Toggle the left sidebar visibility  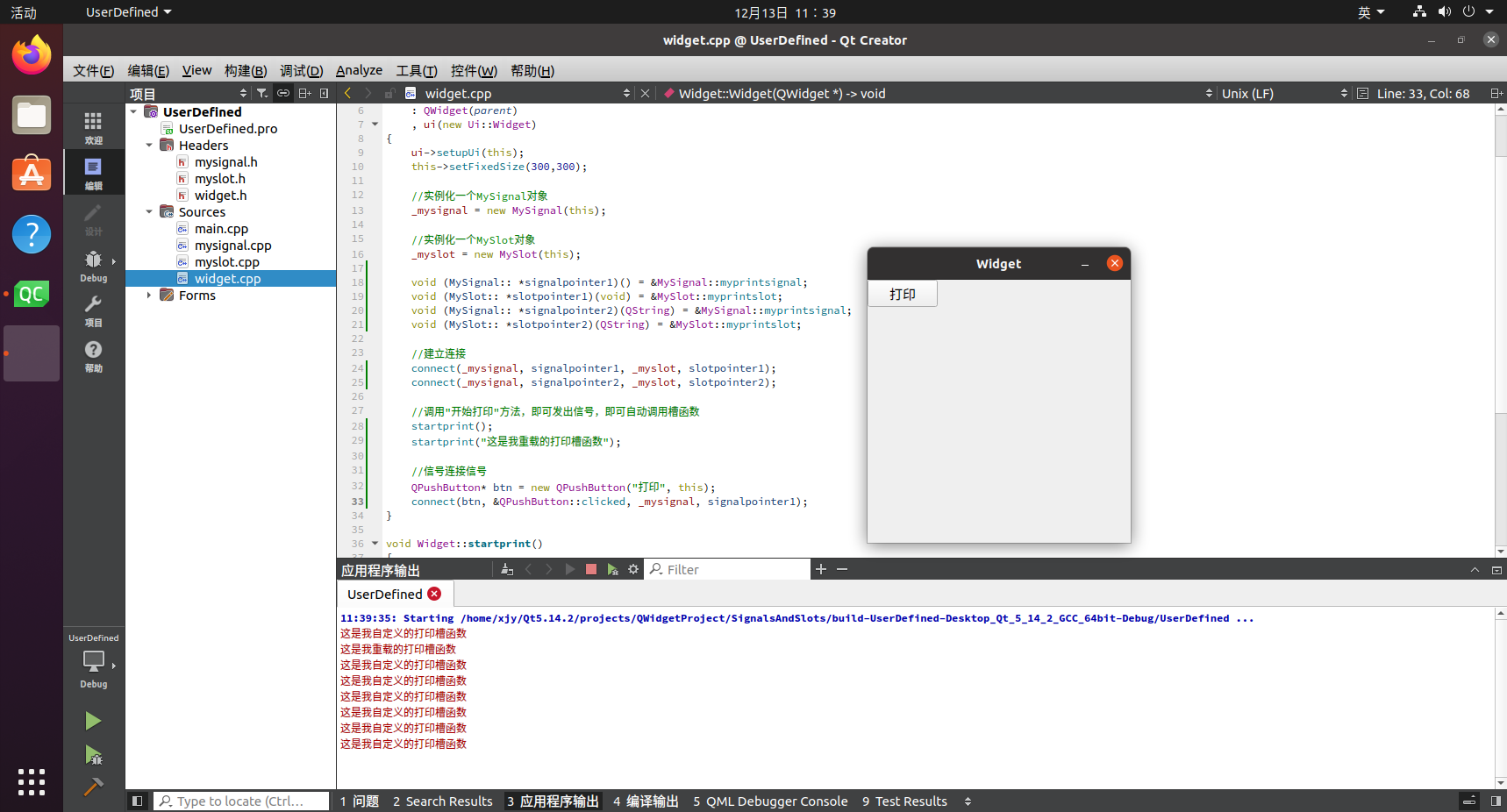pyautogui.click(x=138, y=801)
